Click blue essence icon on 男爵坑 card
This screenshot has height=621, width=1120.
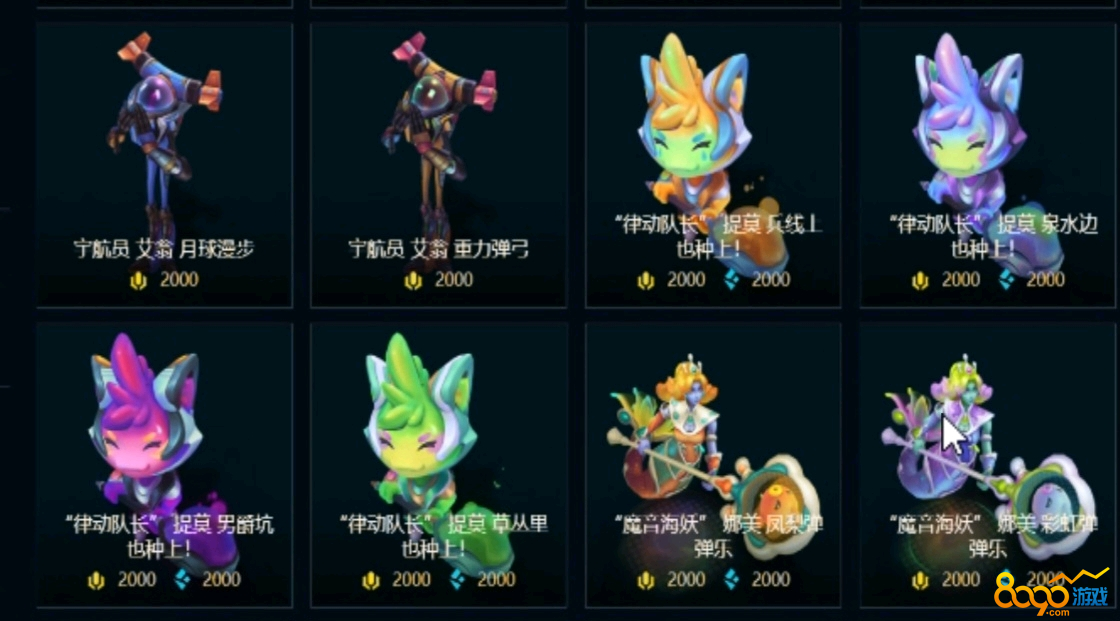(x=182, y=580)
